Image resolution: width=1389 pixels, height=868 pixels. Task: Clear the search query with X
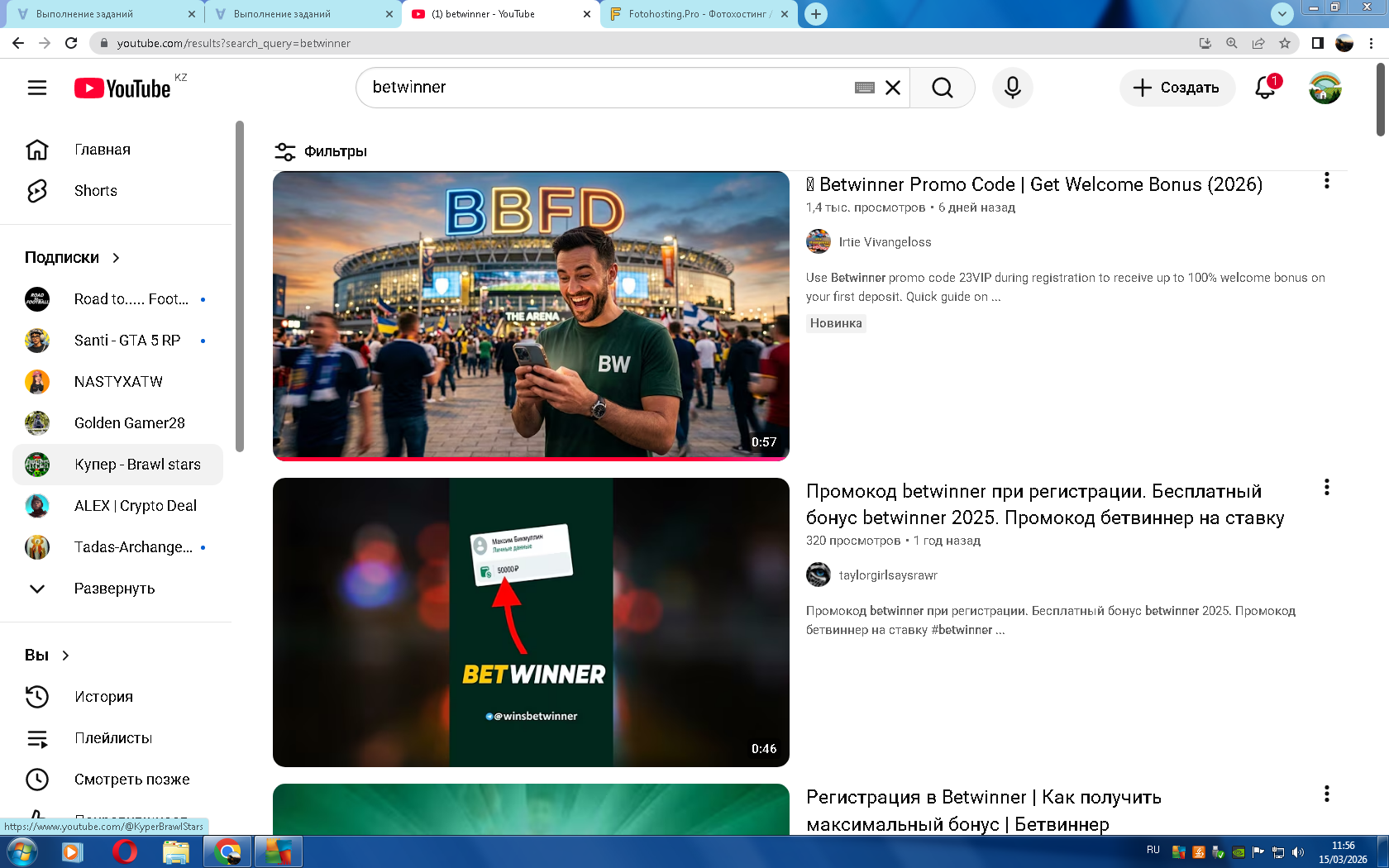click(x=893, y=88)
